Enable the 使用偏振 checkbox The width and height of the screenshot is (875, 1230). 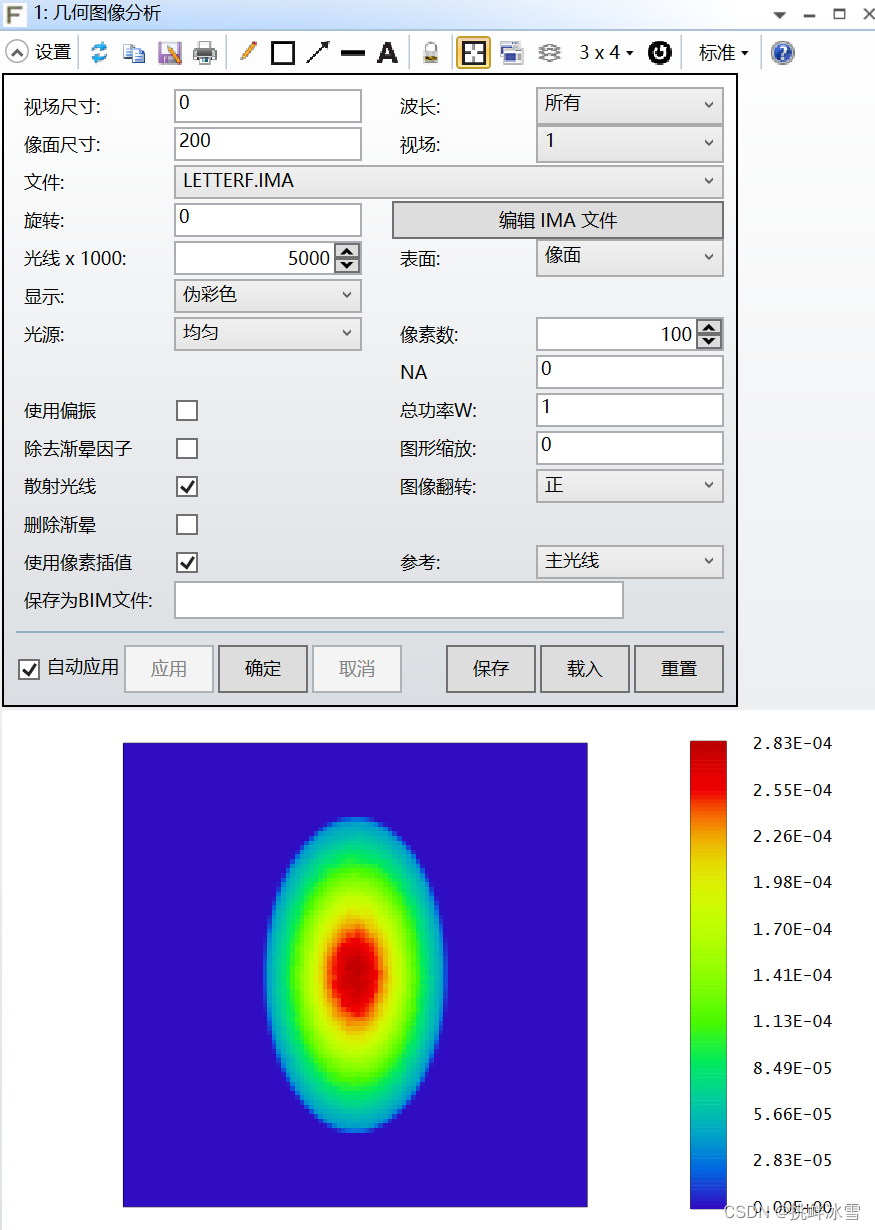click(187, 410)
